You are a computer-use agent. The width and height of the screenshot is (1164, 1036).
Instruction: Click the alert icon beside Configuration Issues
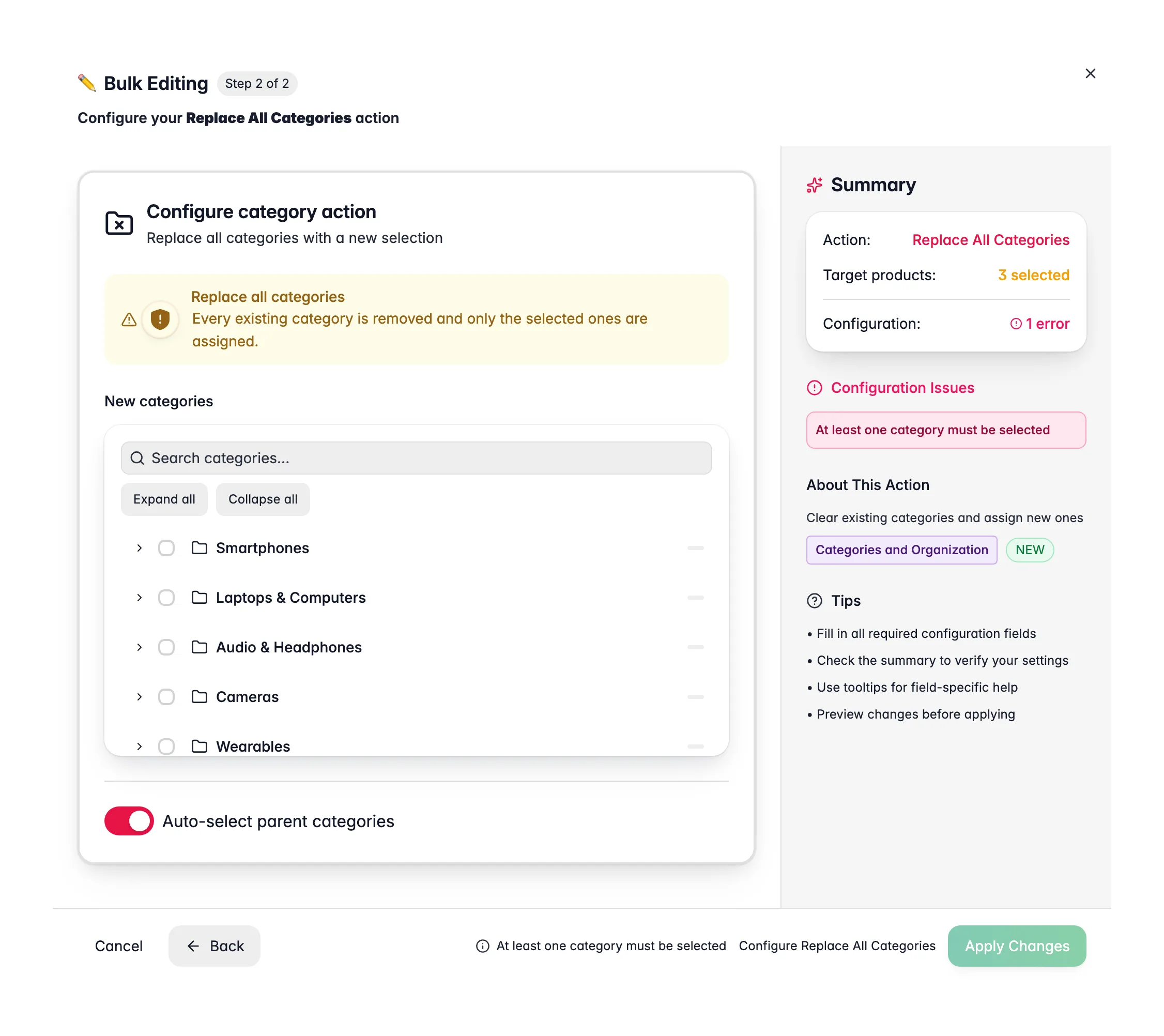(x=815, y=388)
